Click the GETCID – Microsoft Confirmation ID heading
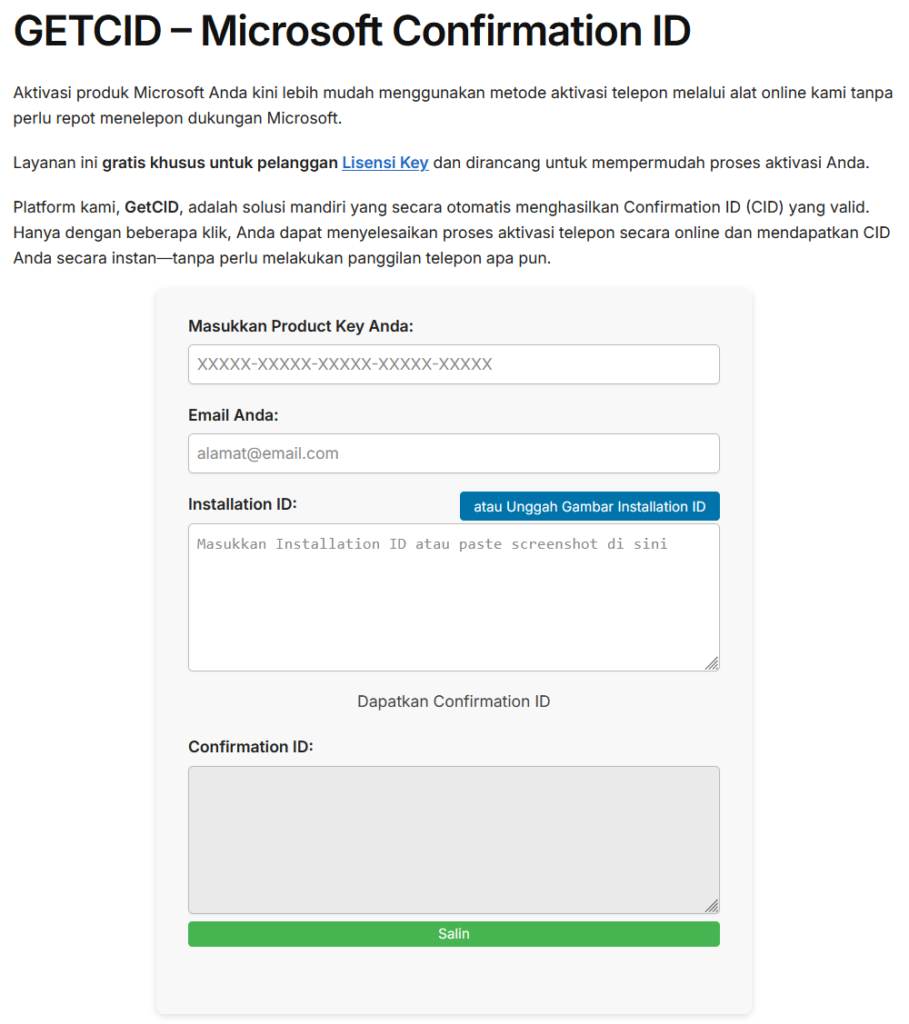Viewport: 909px width, 1024px height. pos(352,32)
